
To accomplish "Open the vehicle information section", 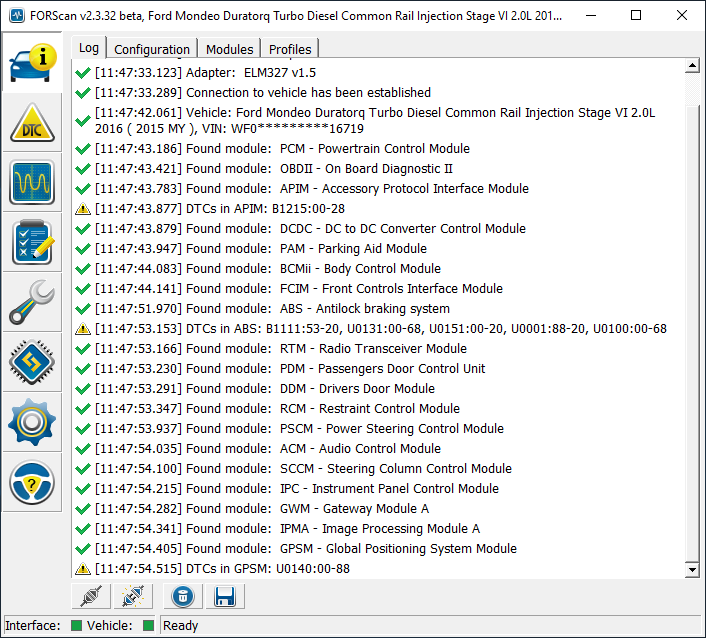I will tap(32, 62).
